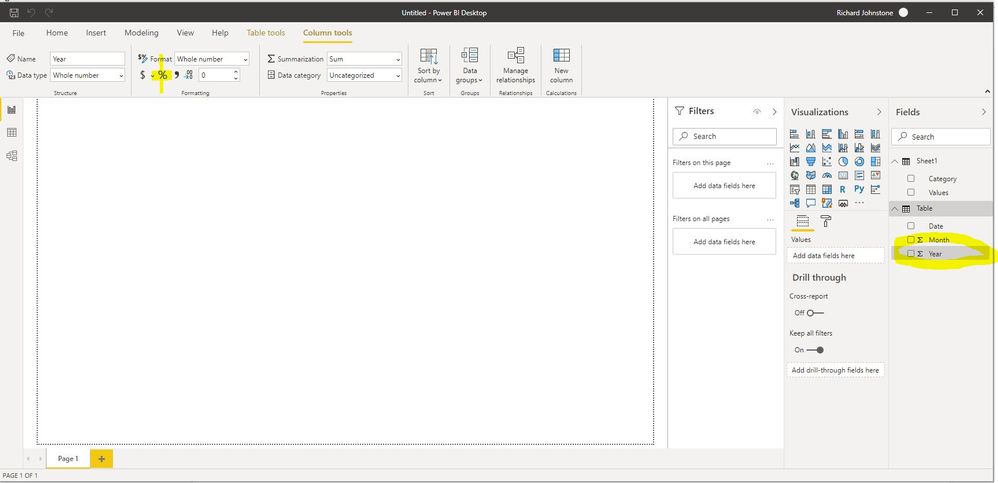Select the Python (Py) visual

[x=859, y=188]
